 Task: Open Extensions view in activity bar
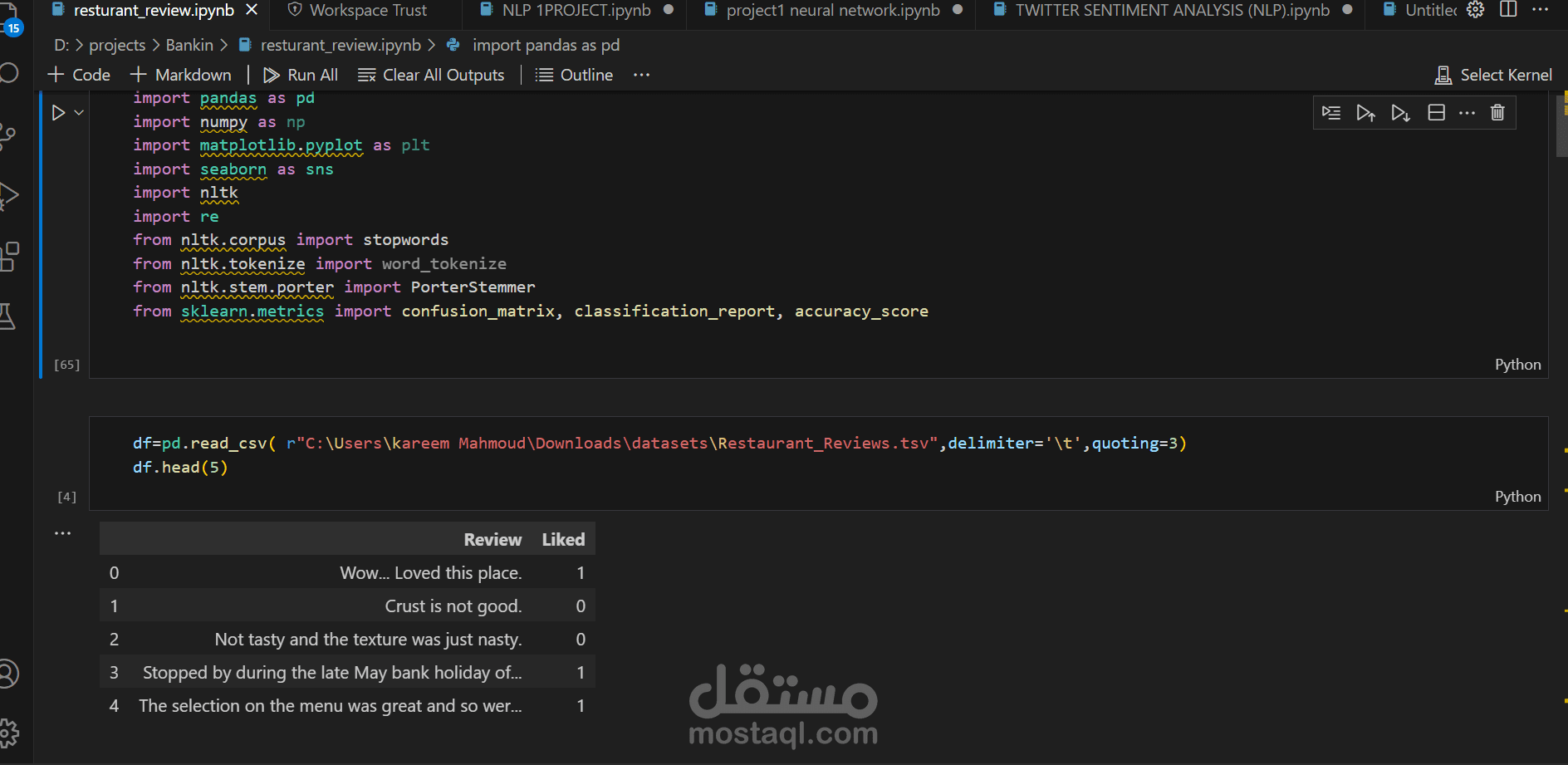[8, 257]
